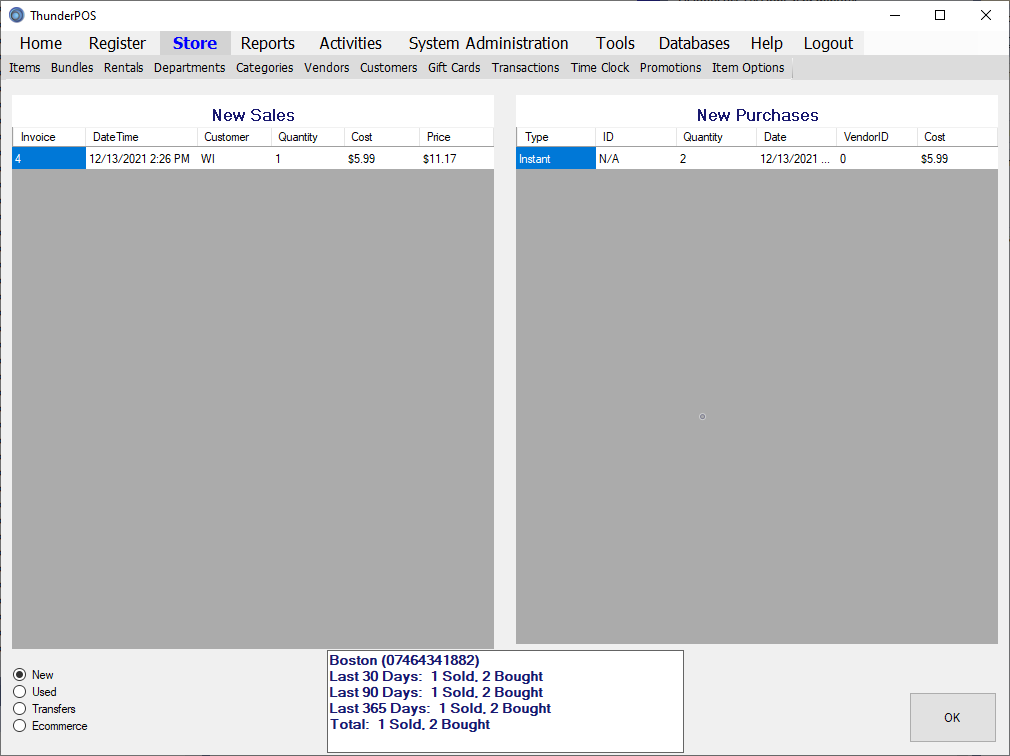Open the System Administration menu

pyautogui.click(x=488, y=43)
